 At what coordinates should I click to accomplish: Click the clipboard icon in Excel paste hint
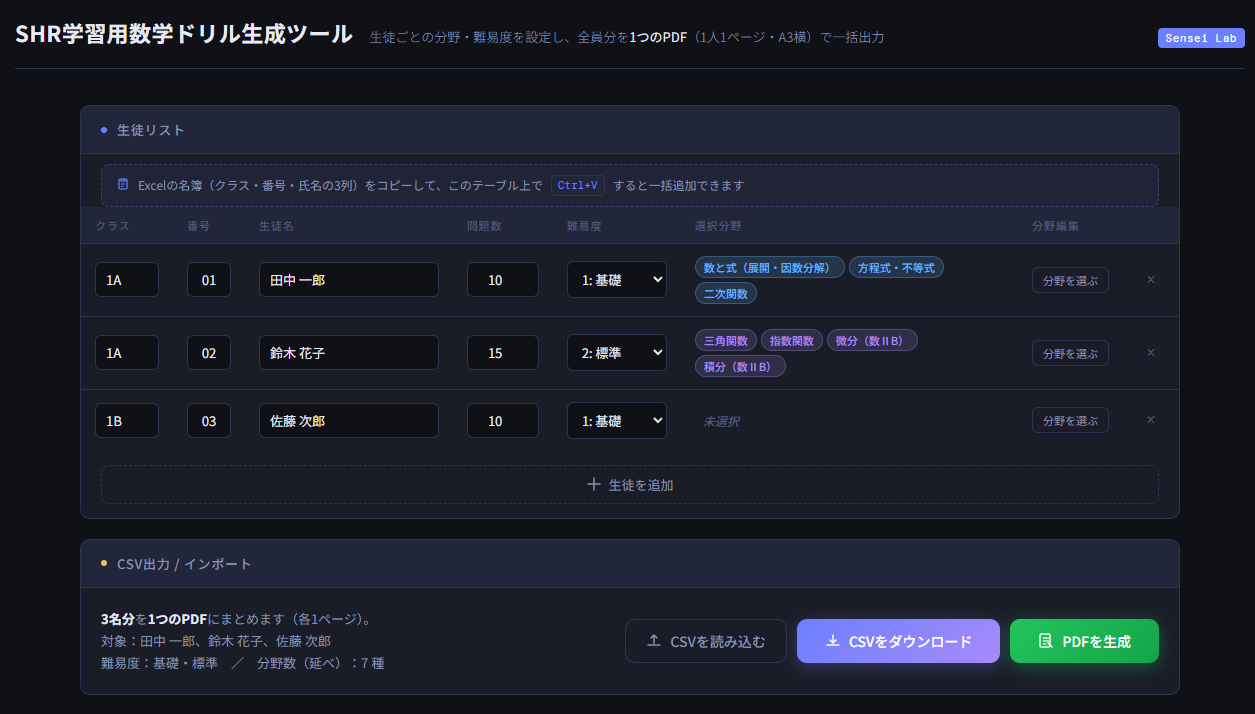[x=123, y=185]
